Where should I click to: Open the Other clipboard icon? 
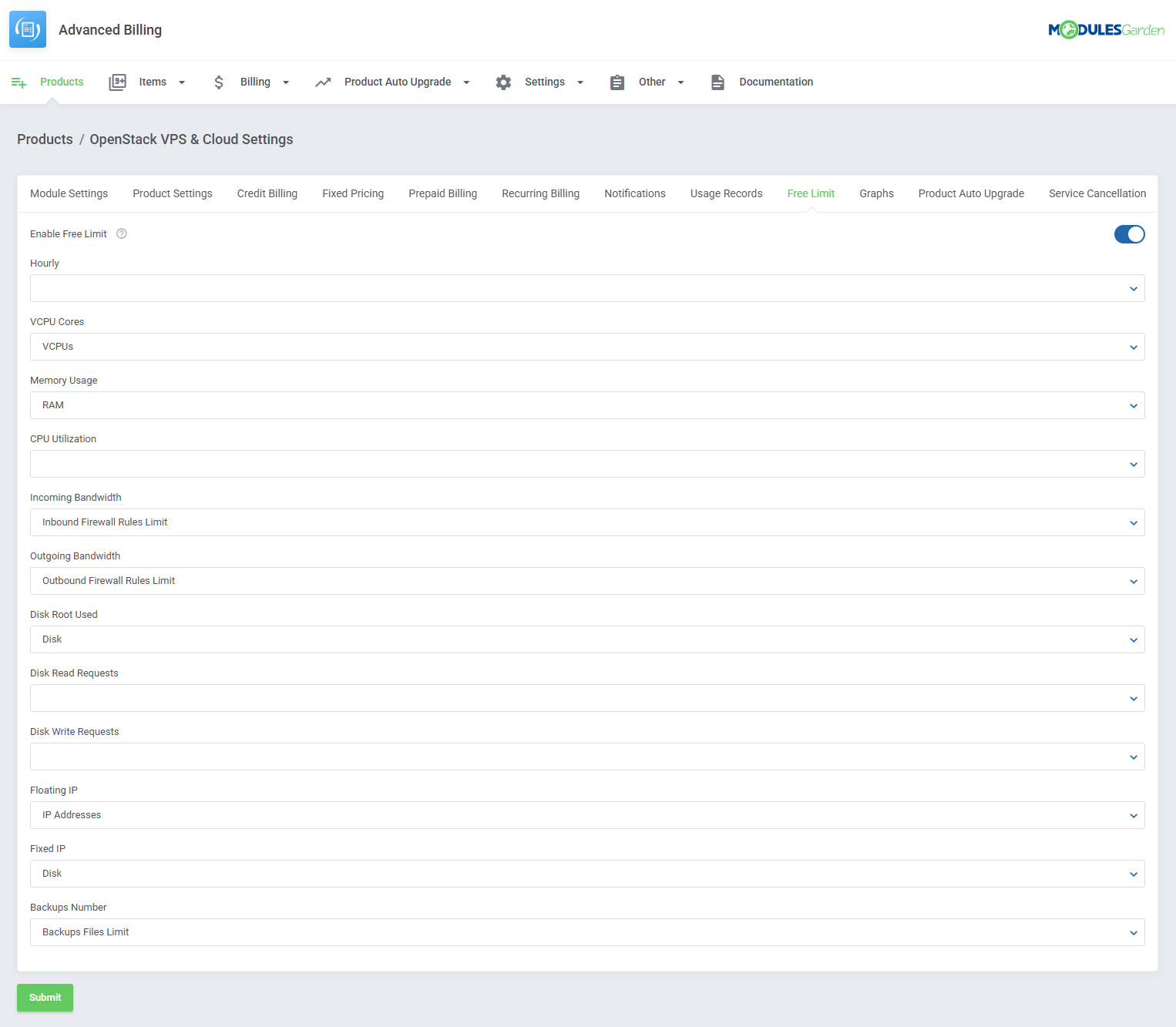pos(617,82)
